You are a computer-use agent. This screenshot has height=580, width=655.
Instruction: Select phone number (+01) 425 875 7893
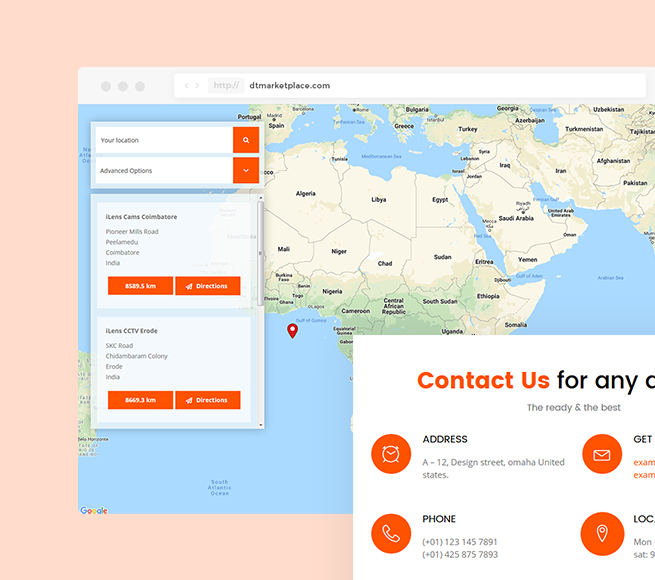(460, 555)
